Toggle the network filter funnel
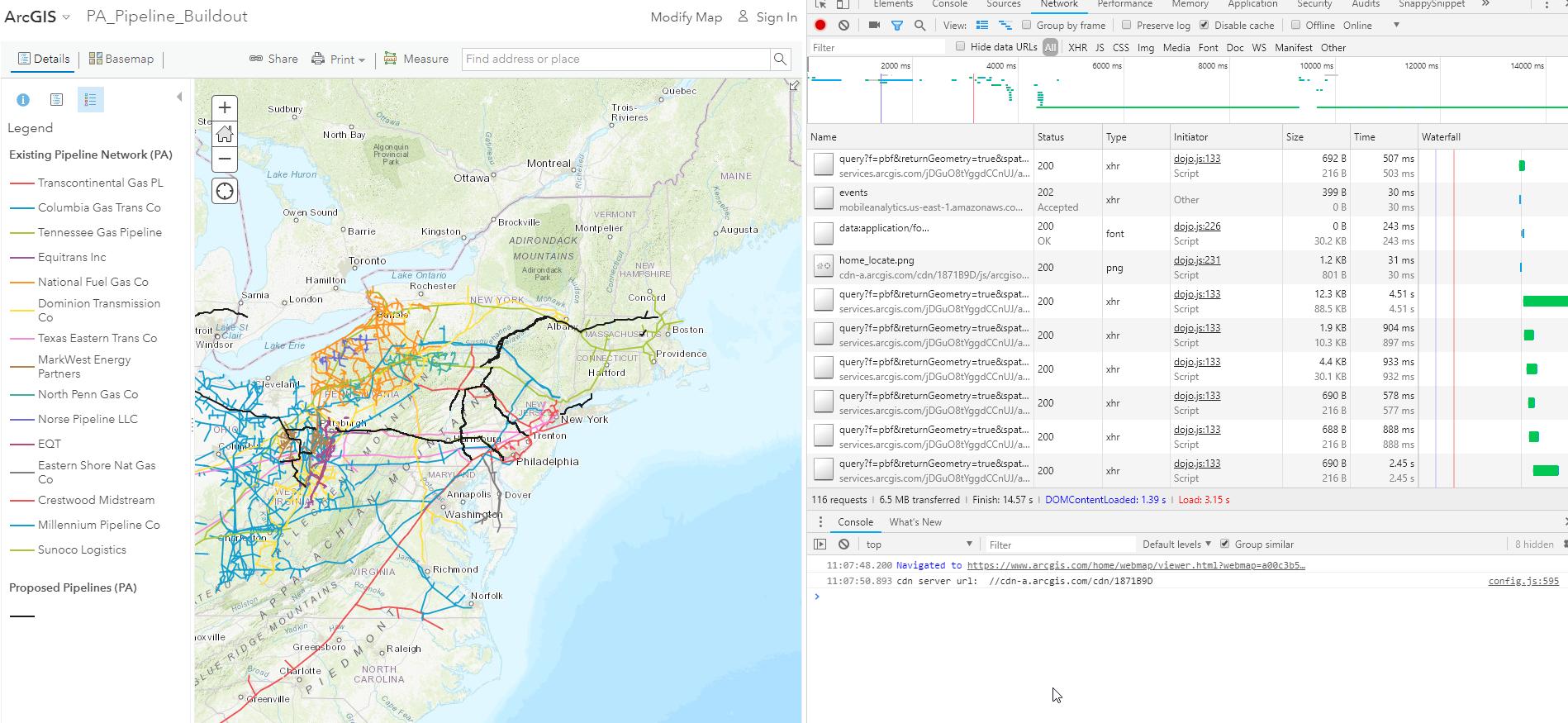 click(x=897, y=26)
